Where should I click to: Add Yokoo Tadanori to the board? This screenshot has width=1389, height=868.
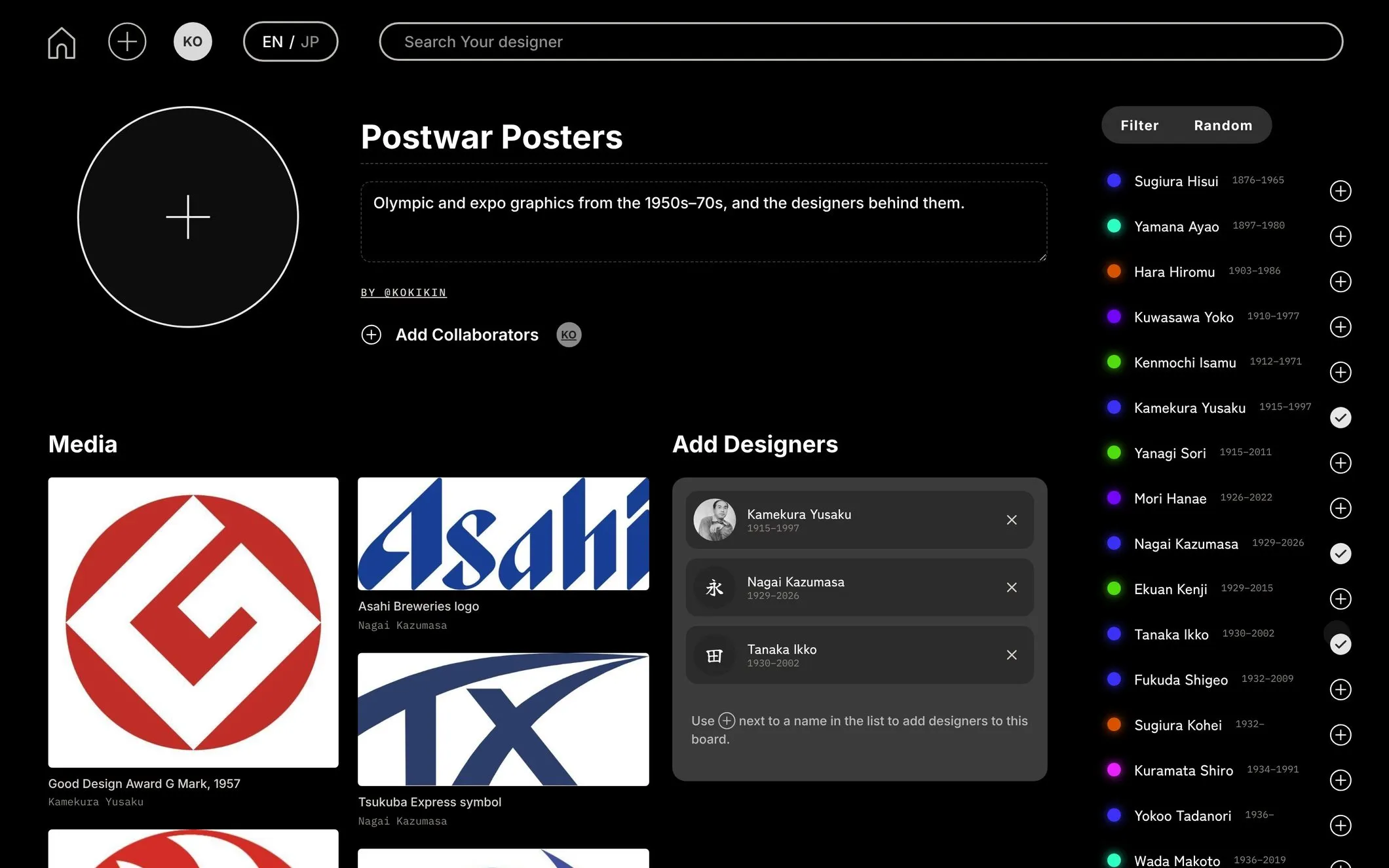(1341, 825)
